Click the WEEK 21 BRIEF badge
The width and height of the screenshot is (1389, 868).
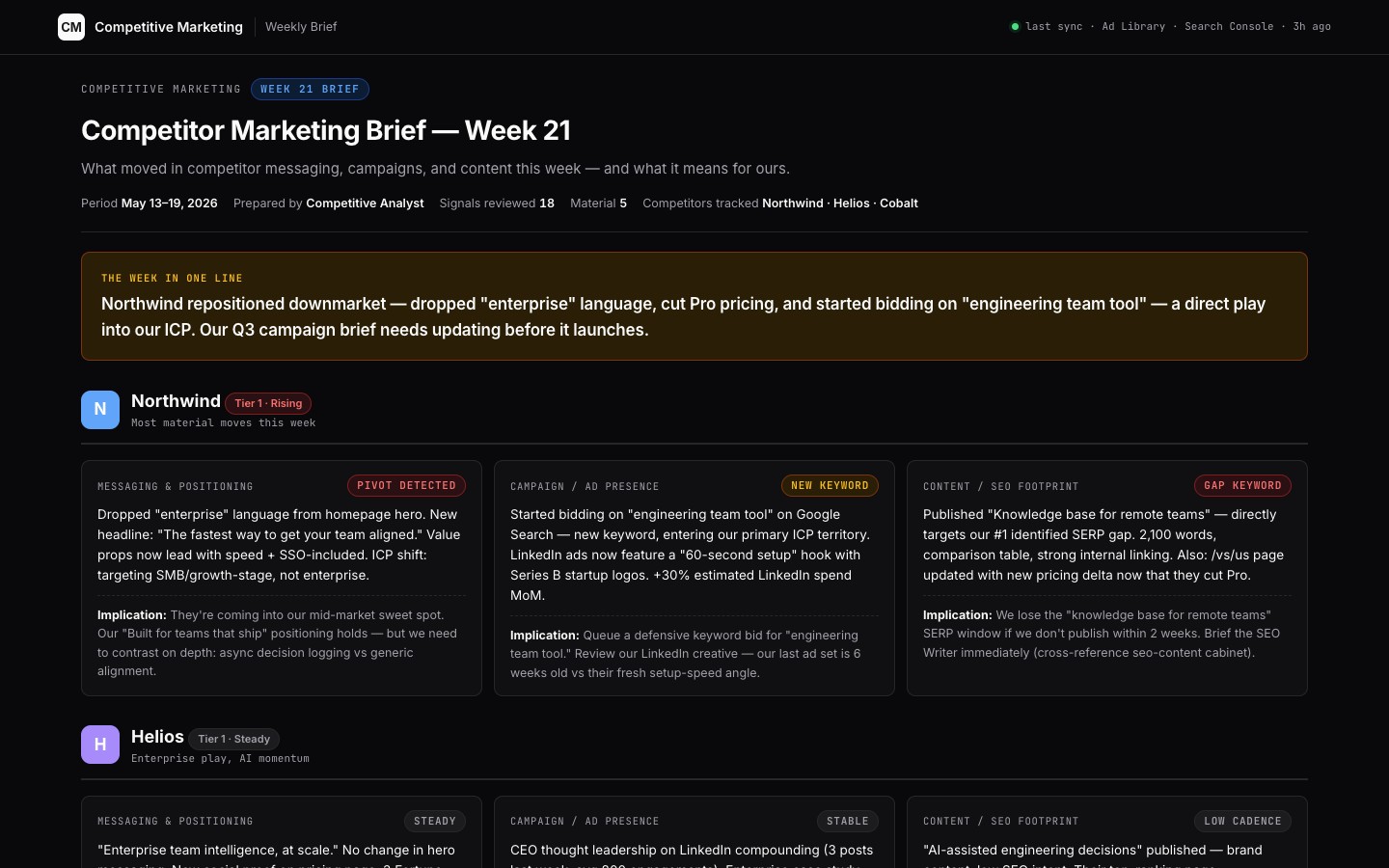tap(310, 89)
